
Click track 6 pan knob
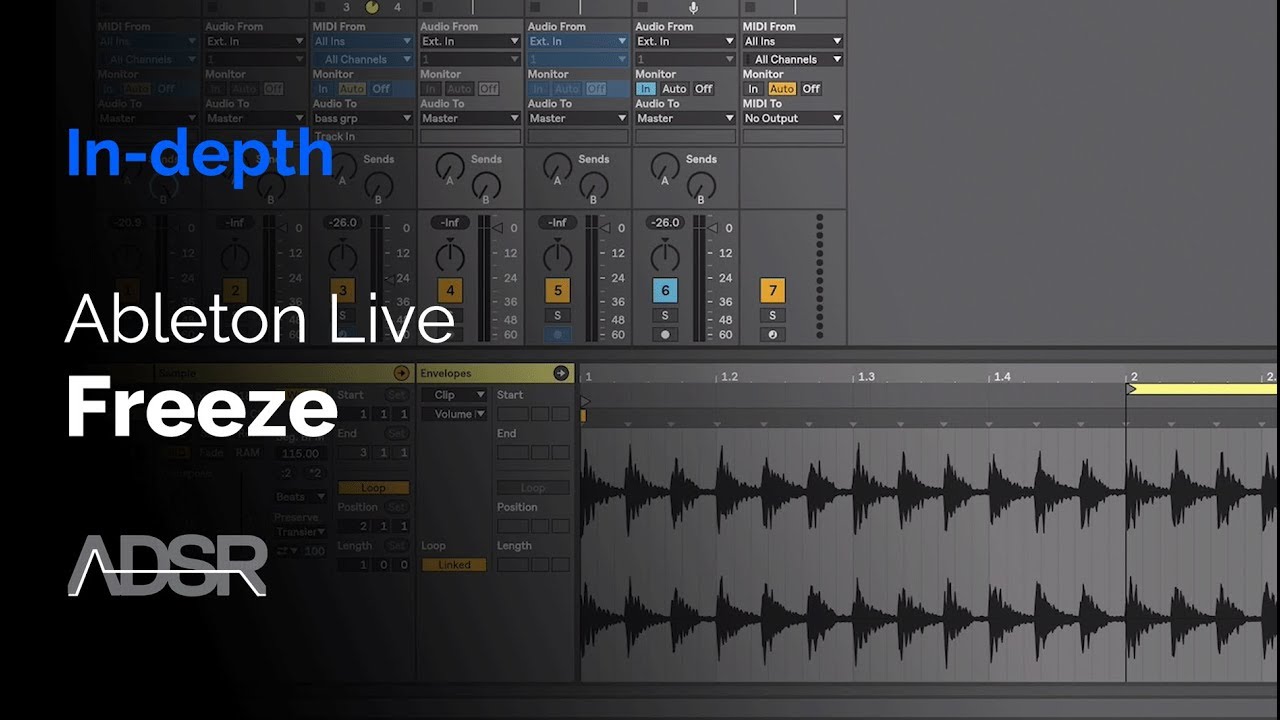click(x=665, y=256)
